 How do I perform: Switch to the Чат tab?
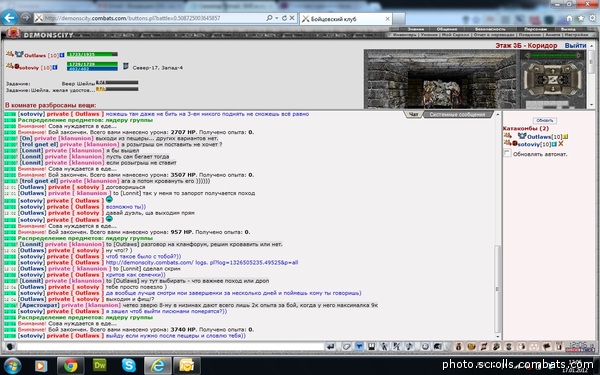click(x=414, y=114)
